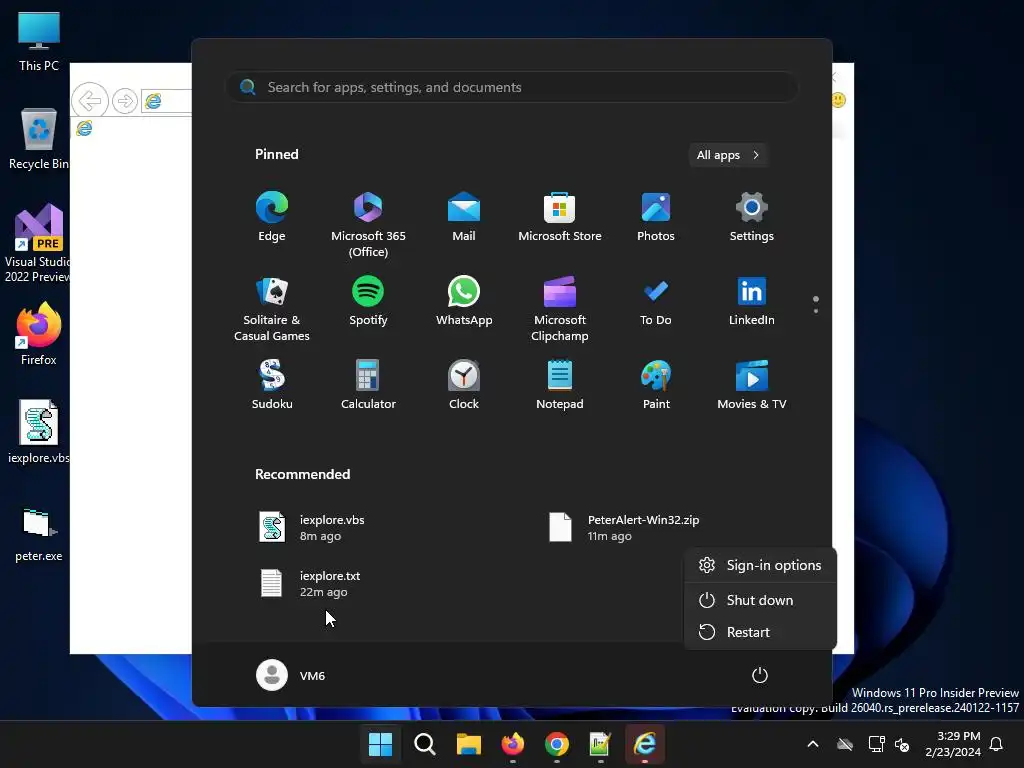Click the Start menu search box
1024x768 pixels.
pos(512,87)
